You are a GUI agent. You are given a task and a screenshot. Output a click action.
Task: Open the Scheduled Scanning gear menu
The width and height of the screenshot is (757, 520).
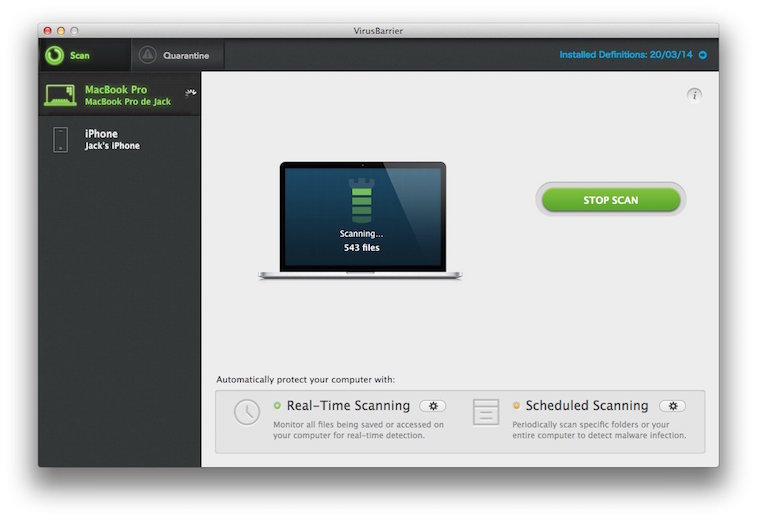[672, 406]
